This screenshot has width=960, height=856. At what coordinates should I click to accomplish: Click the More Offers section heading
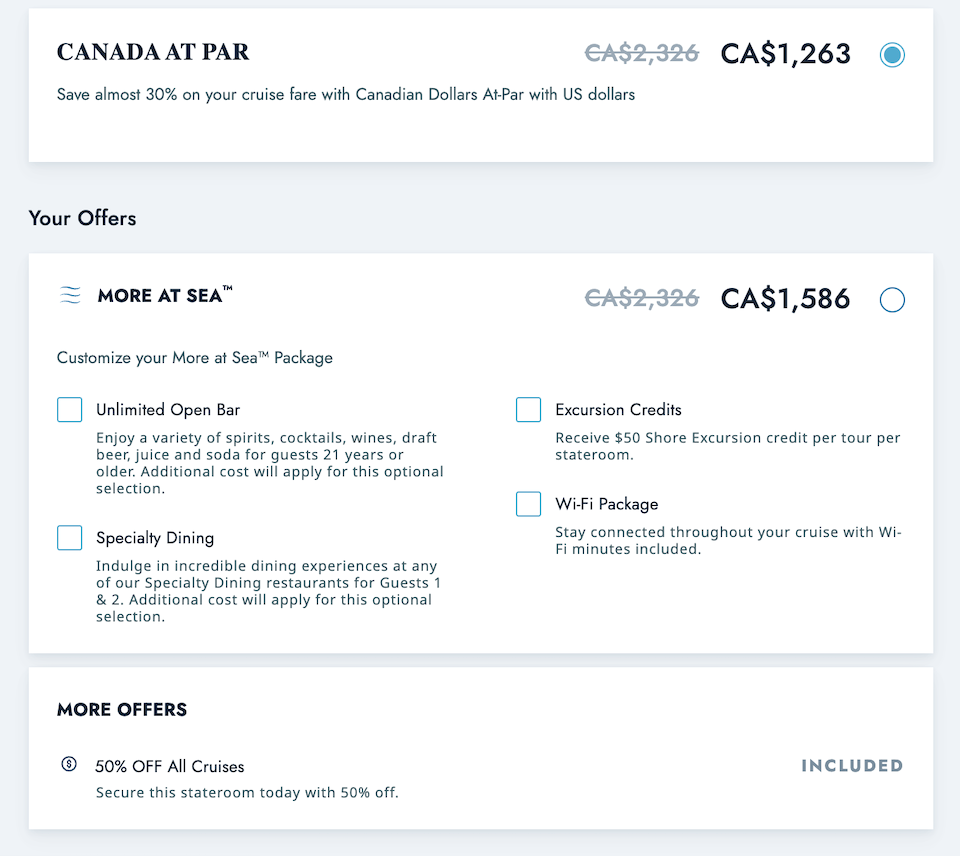(x=122, y=710)
